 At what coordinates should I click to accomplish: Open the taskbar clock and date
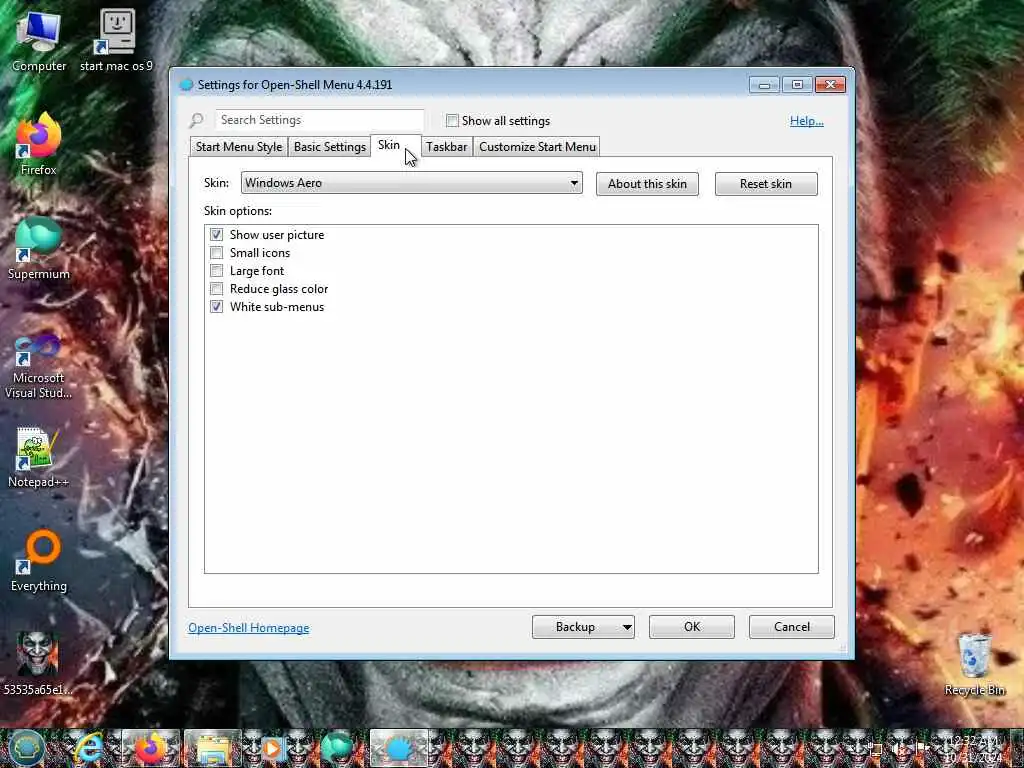(x=973, y=748)
